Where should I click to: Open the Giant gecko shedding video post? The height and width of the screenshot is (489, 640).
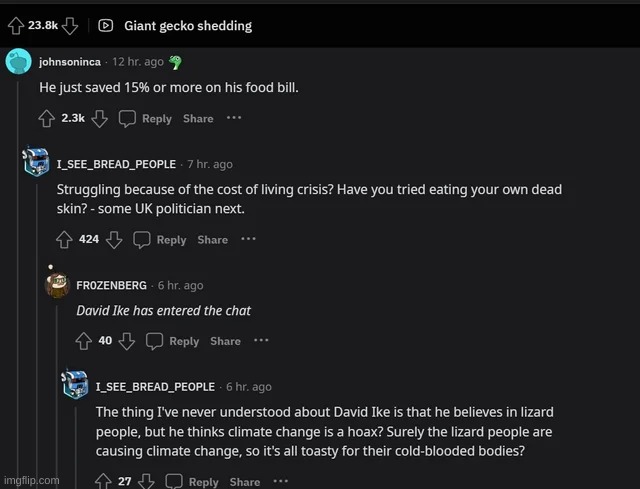pyautogui.click(x=188, y=25)
